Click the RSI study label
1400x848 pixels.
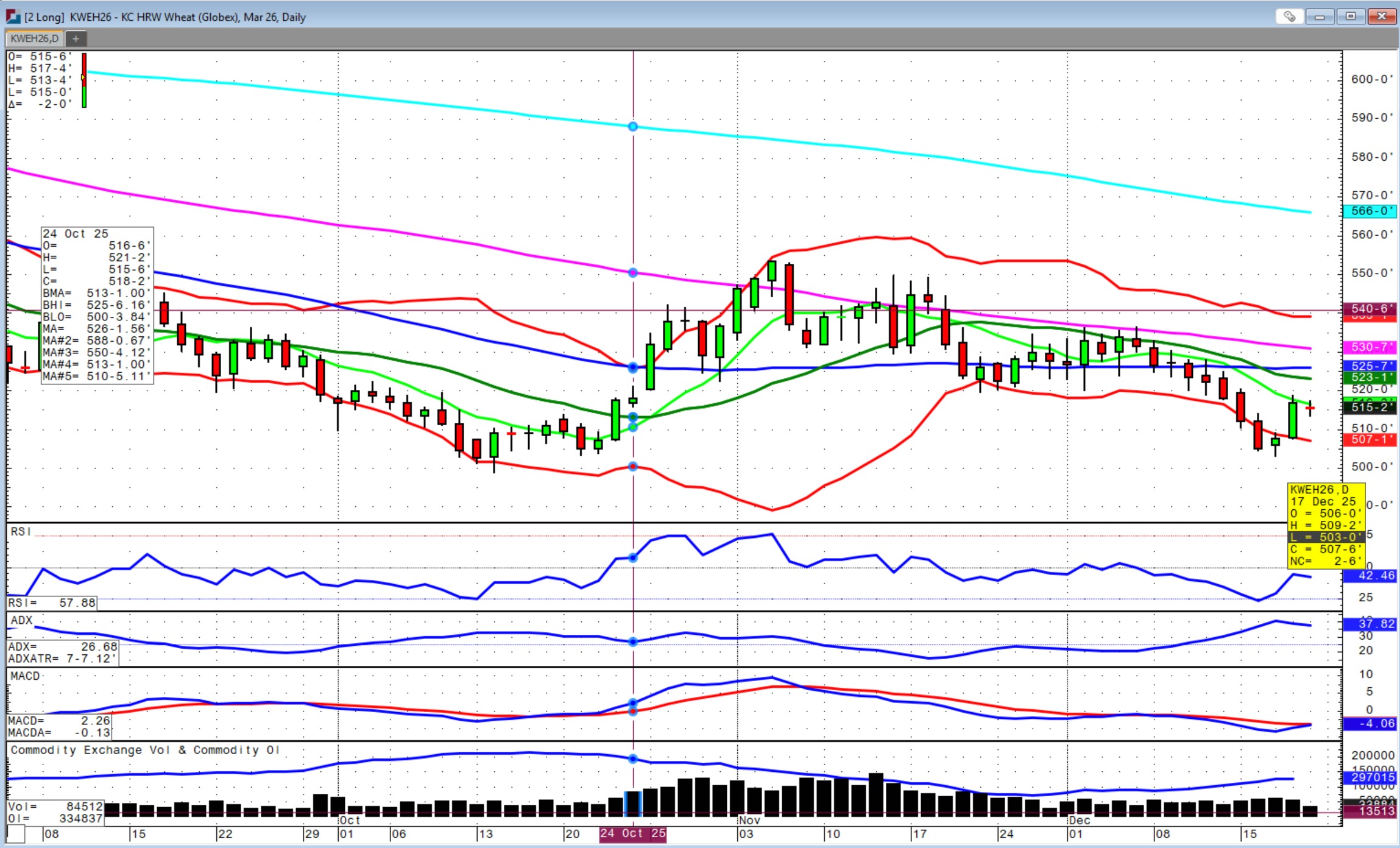(x=20, y=531)
